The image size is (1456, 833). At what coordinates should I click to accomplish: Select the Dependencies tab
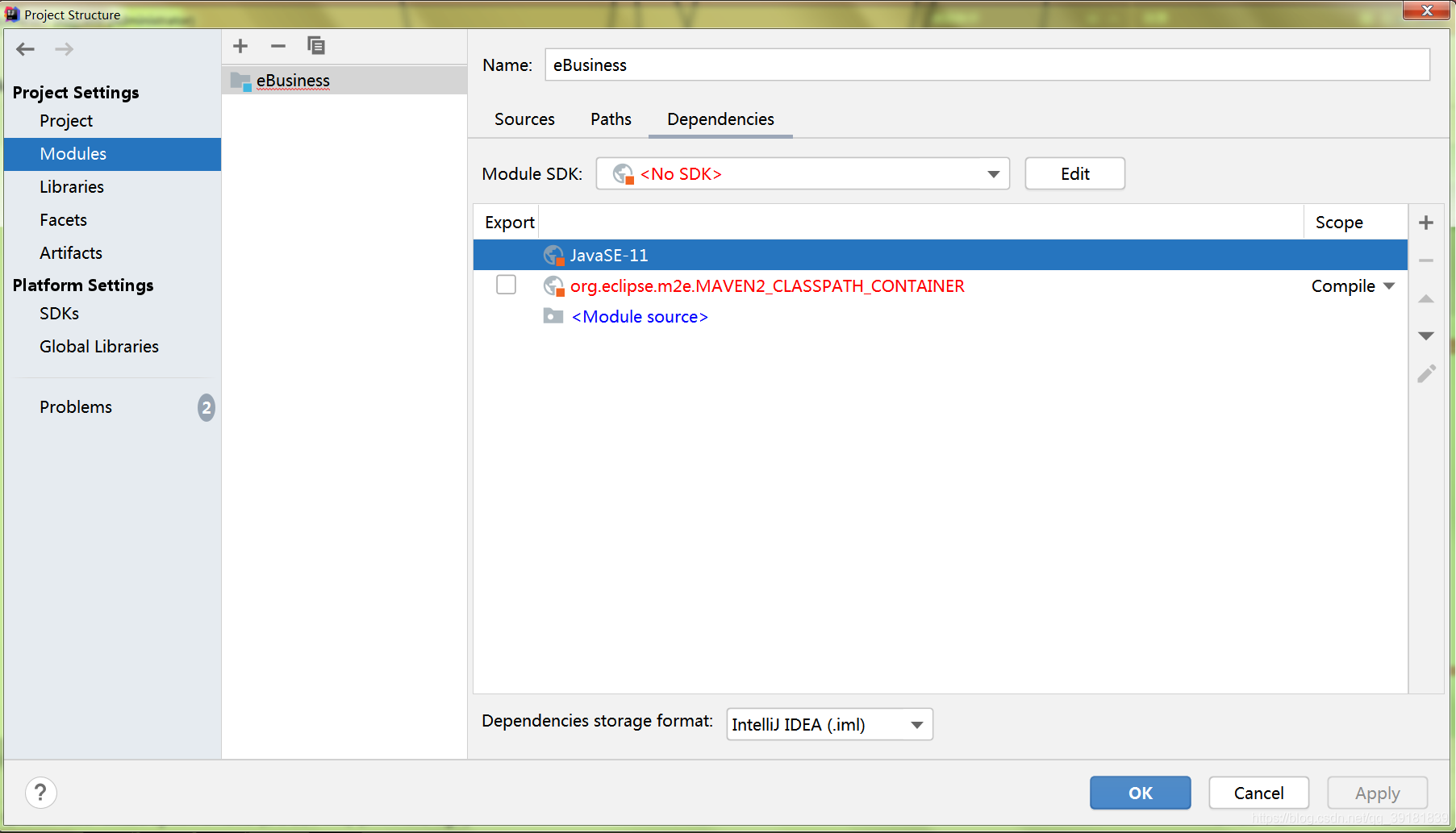pyautogui.click(x=720, y=119)
